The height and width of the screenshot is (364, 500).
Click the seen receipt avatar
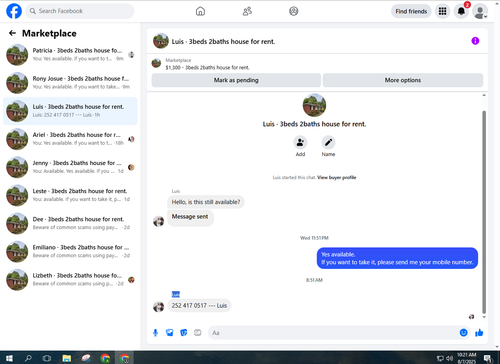click(471, 317)
